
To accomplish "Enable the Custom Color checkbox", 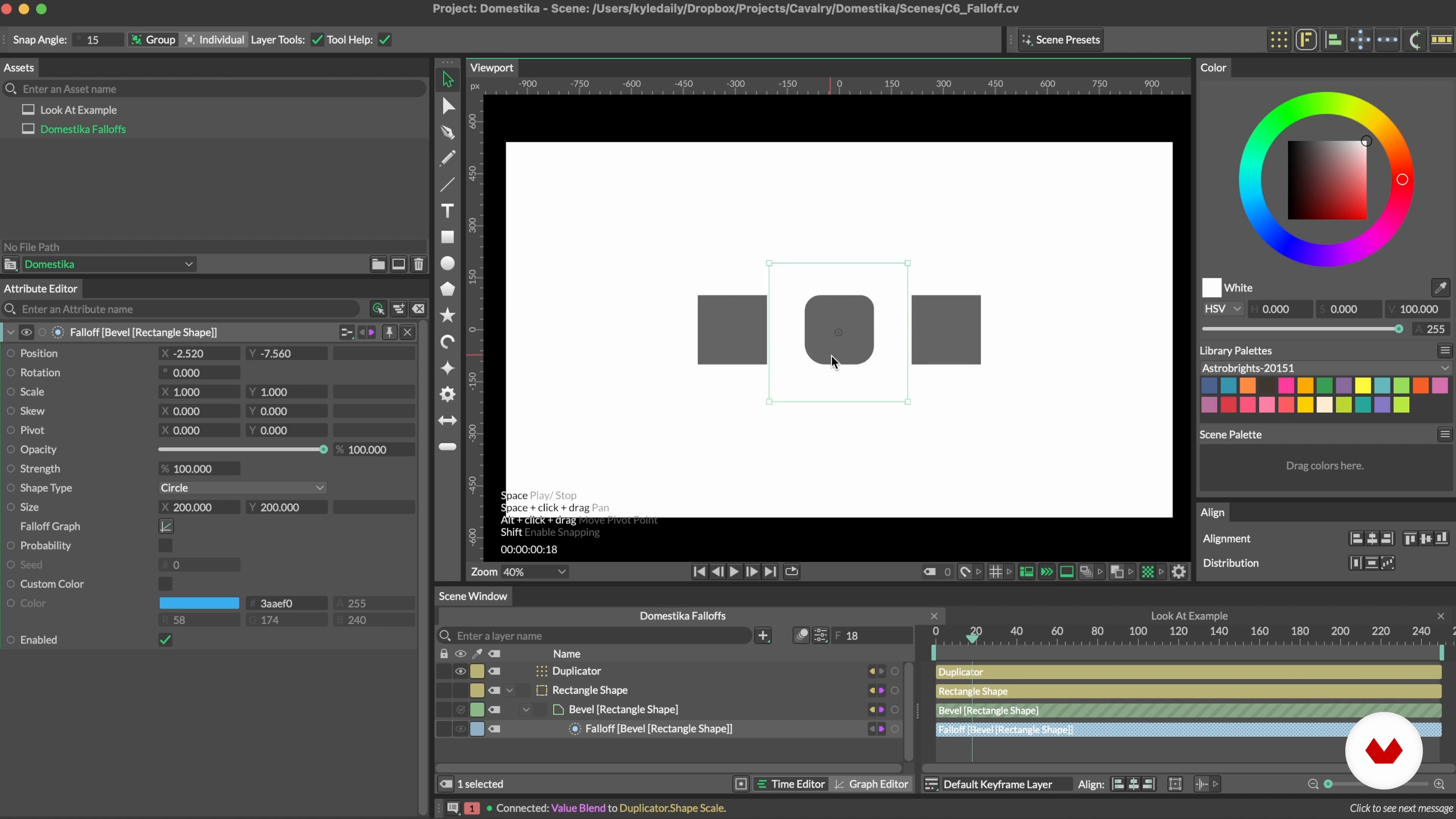I will tap(165, 584).
